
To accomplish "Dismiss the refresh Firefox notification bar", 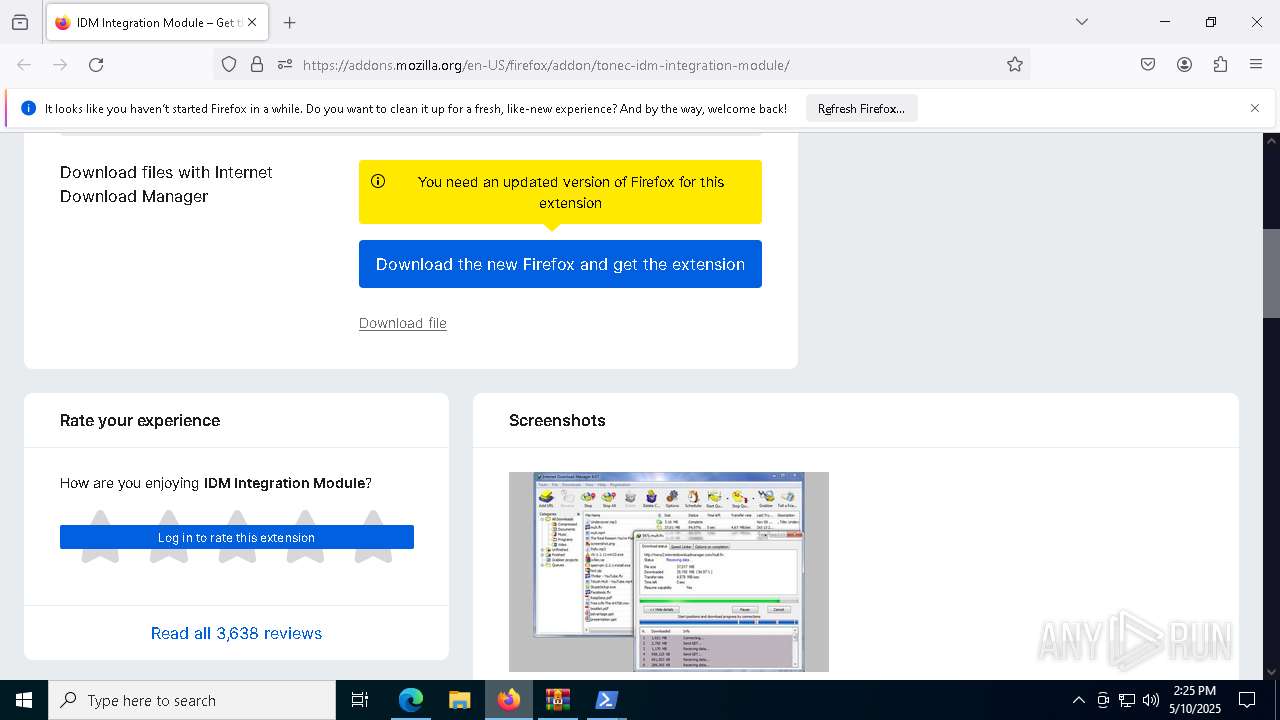I will (1255, 108).
